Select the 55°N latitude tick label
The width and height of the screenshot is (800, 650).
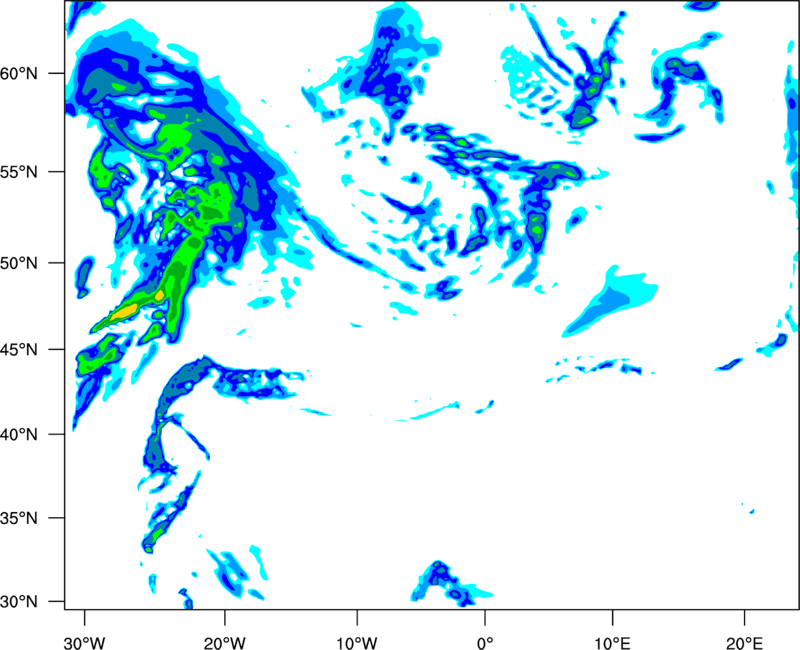pyautogui.click(x=19, y=172)
